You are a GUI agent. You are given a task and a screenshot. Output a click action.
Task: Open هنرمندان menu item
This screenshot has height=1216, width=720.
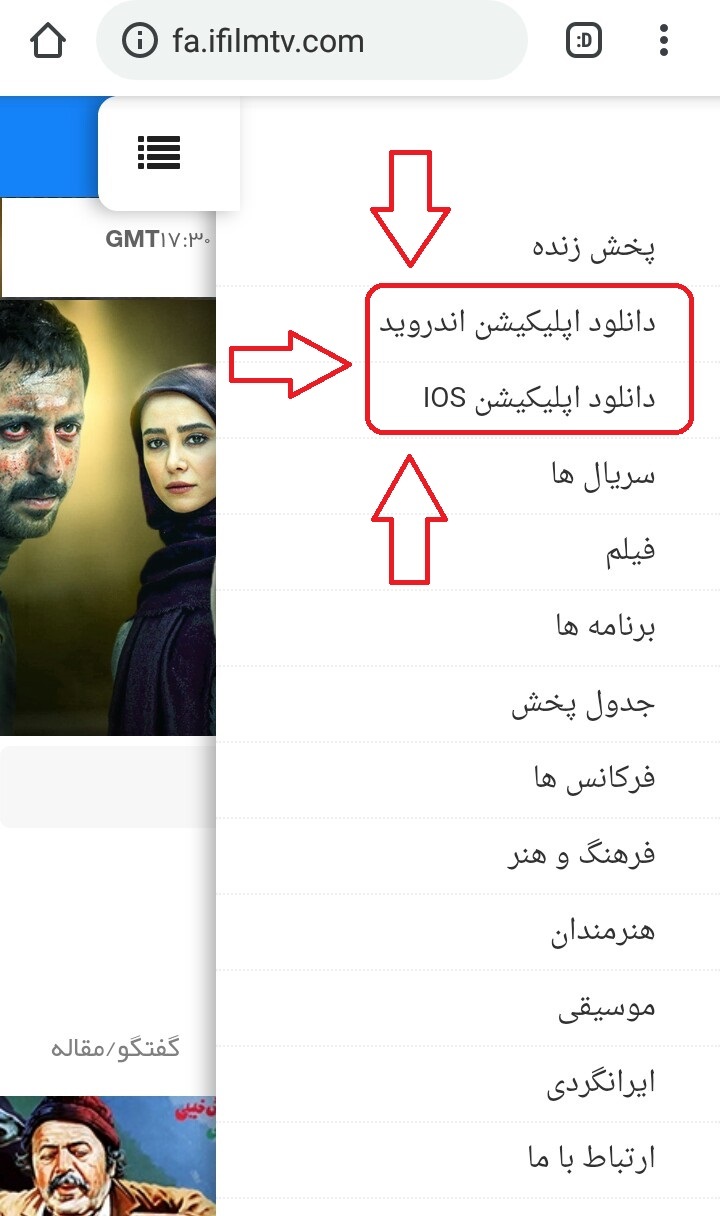[x=468, y=932]
